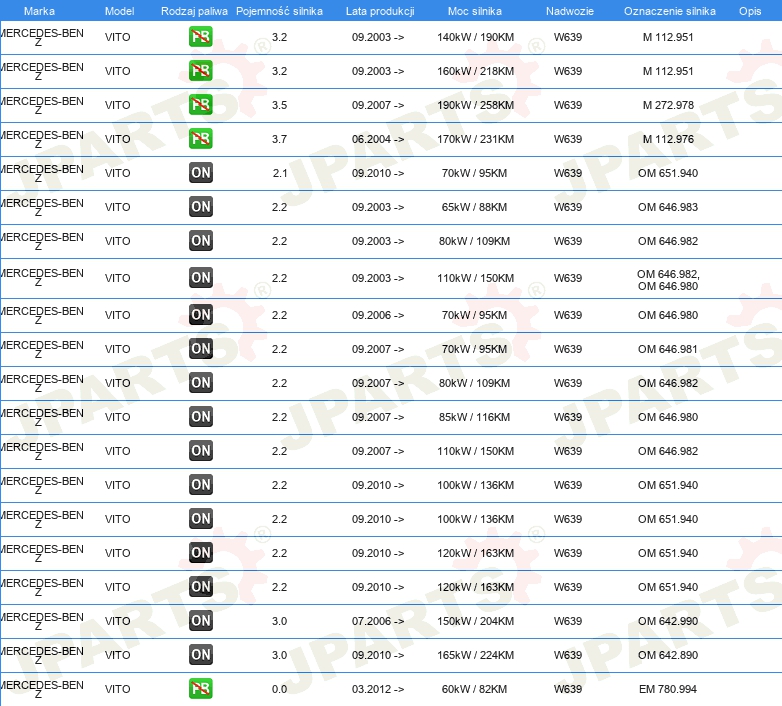
Task: Click the Marka column header
Action: pyautogui.click(x=39, y=11)
